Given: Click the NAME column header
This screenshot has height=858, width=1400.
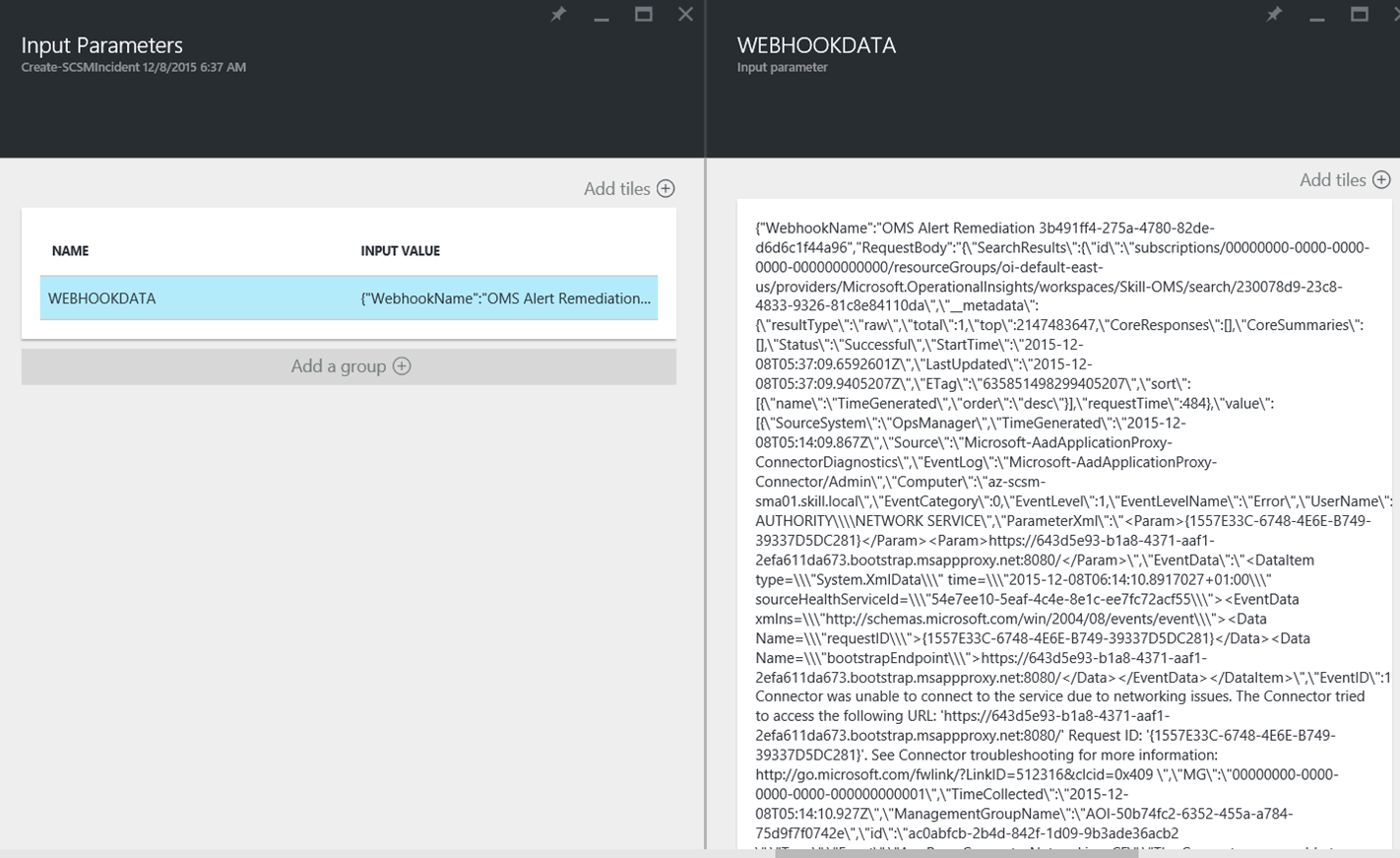Looking at the screenshot, I should click(70, 251).
